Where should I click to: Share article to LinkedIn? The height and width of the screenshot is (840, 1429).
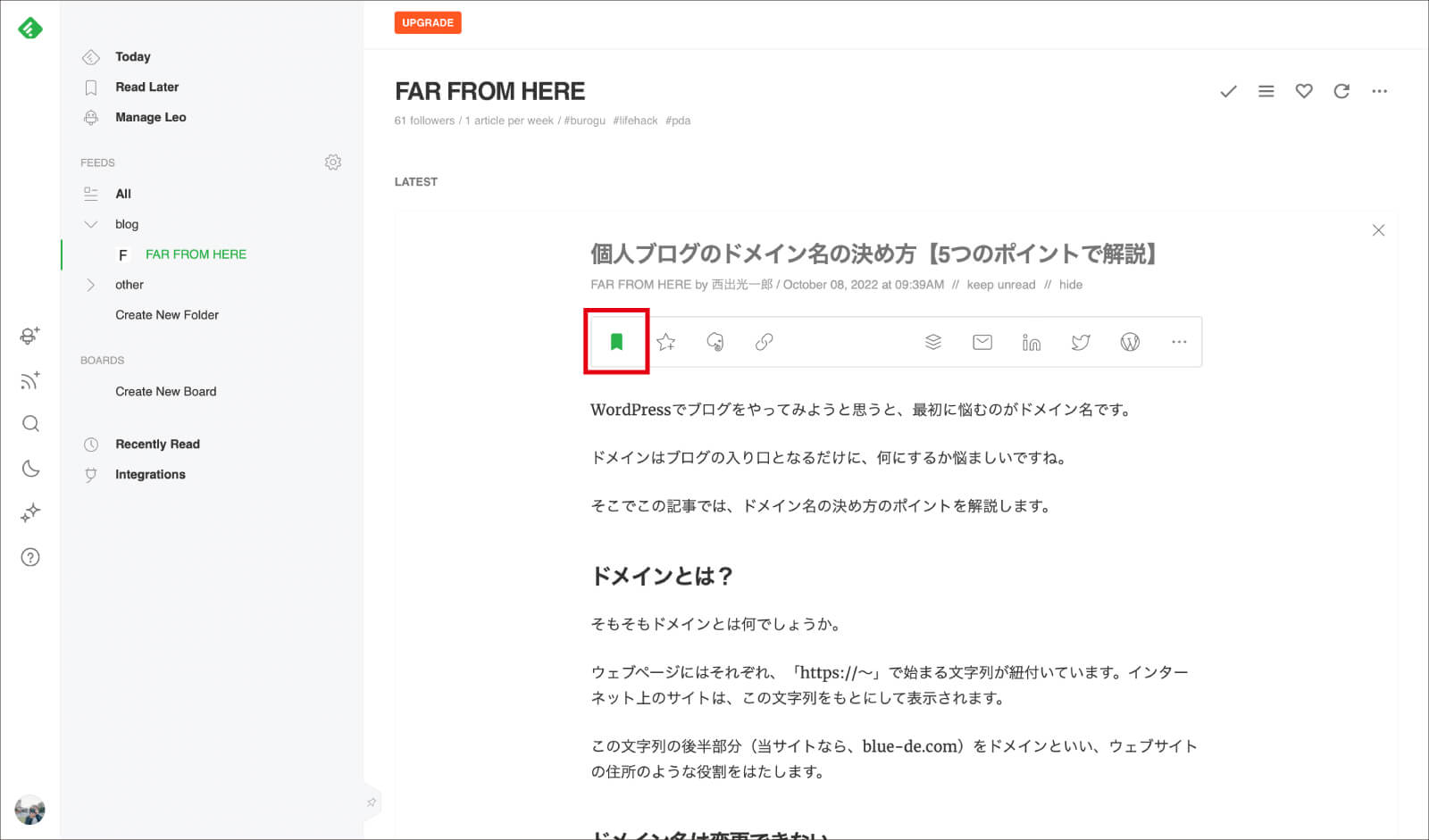coord(1032,342)
